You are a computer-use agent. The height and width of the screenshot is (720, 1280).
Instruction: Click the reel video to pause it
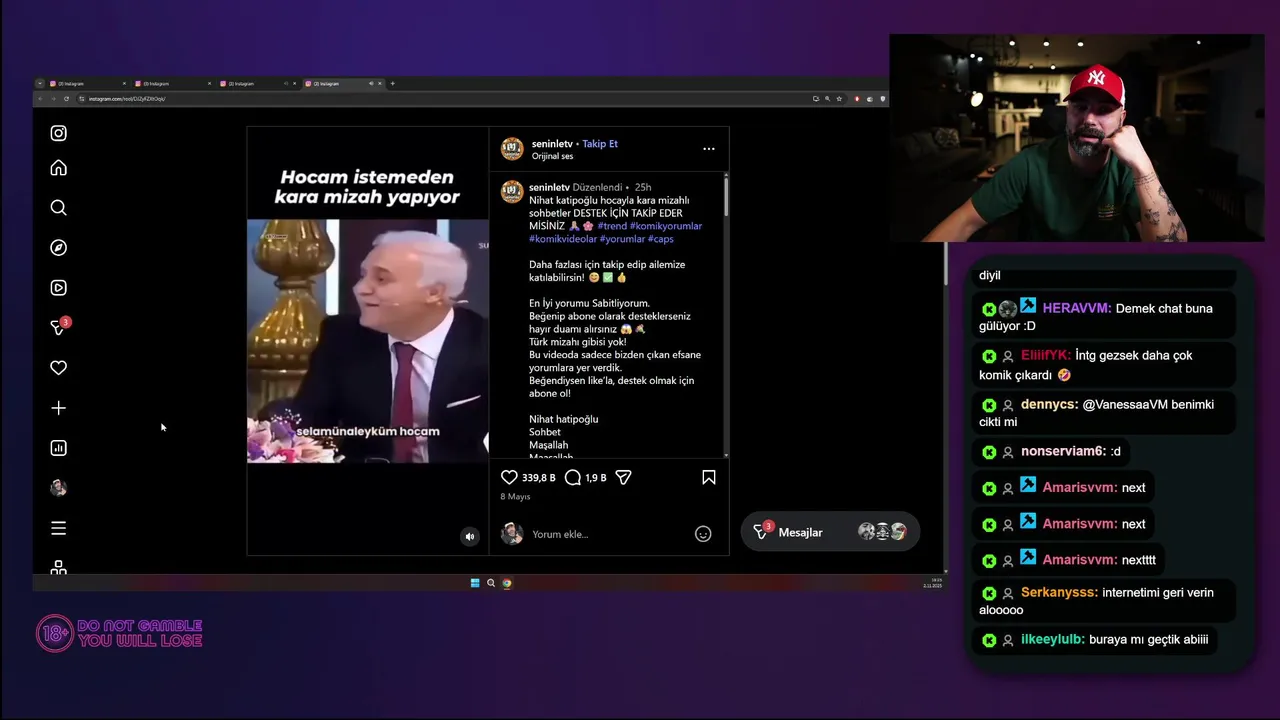[x=368, y=340]
